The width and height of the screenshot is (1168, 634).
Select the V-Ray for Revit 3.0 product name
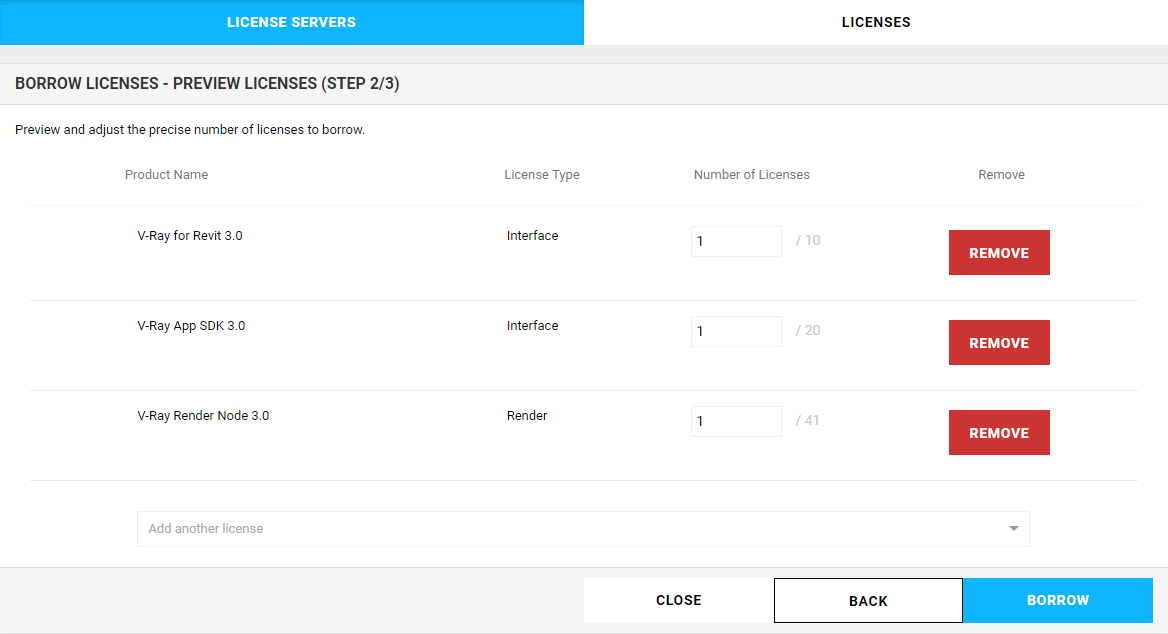(x=190, y=235)
